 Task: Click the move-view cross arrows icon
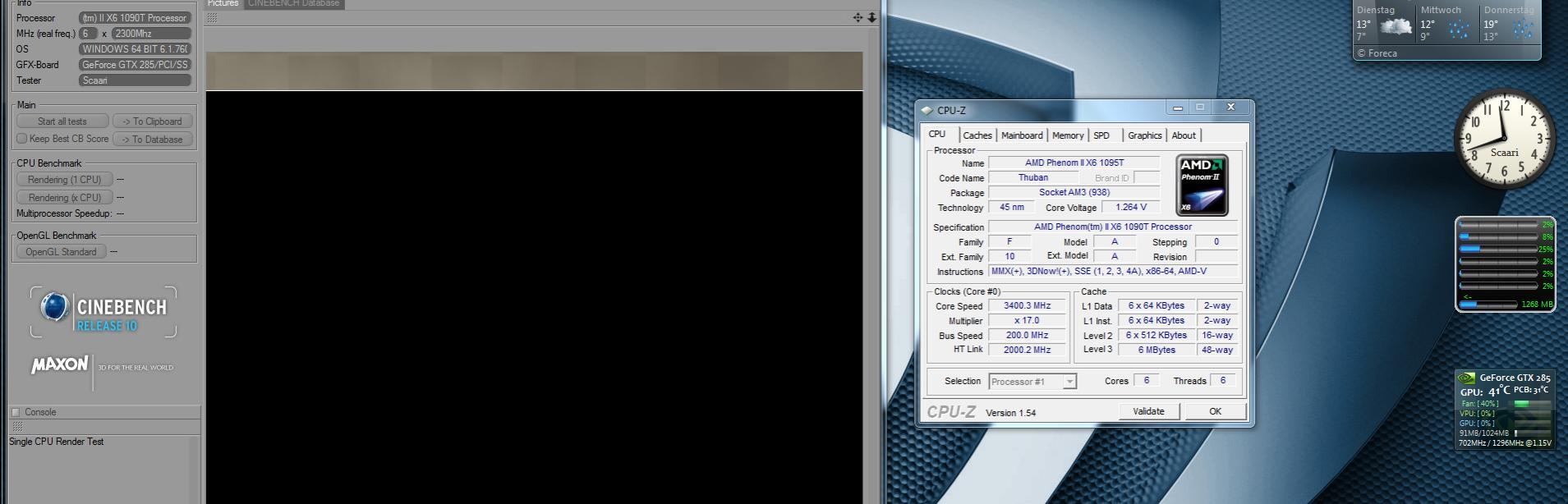858,17
